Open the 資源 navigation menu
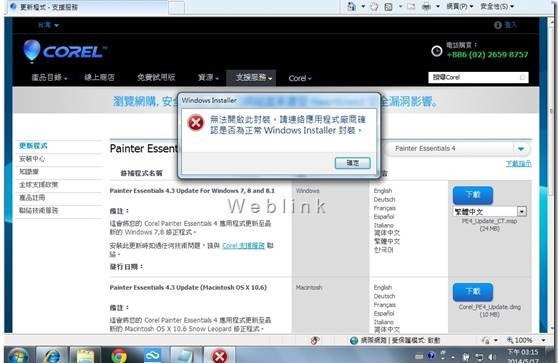This screenshot has height=363, width=558. point(208,77)
